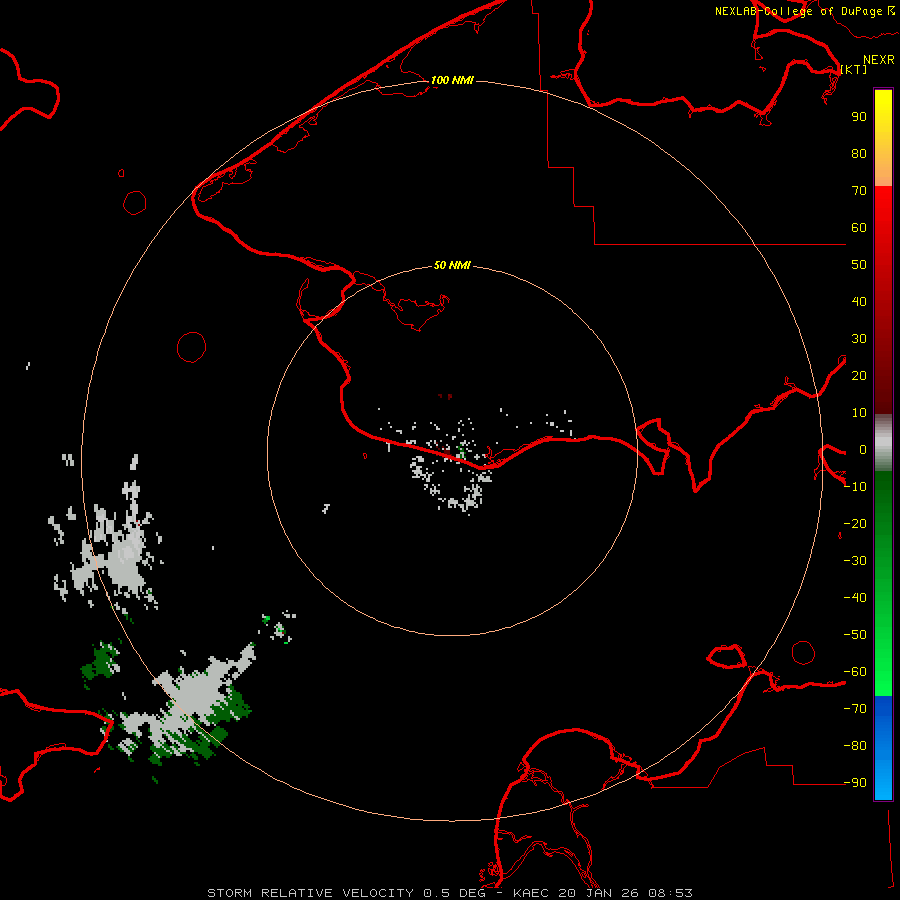Click the -90 value on velocity scale
900x900 pixels.
pos(855,783)
